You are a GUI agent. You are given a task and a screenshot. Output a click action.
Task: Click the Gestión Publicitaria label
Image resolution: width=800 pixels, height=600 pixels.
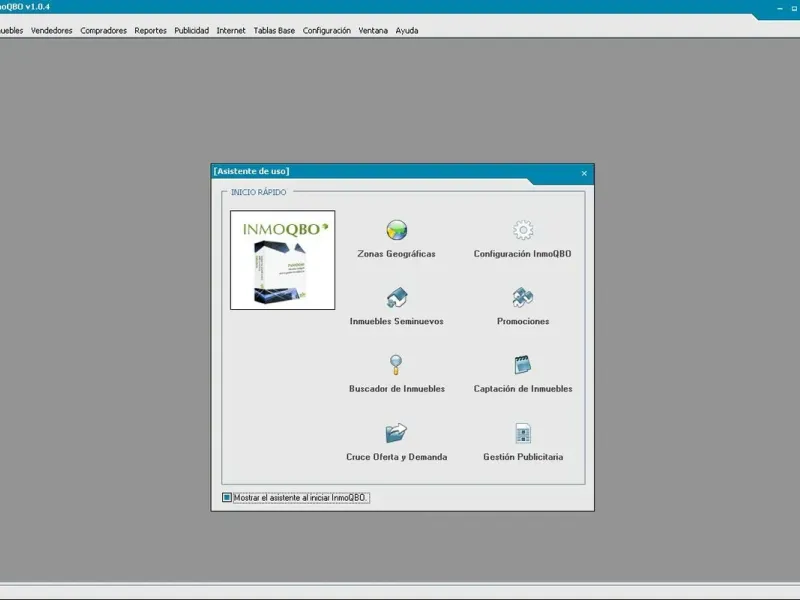[523, 457]
